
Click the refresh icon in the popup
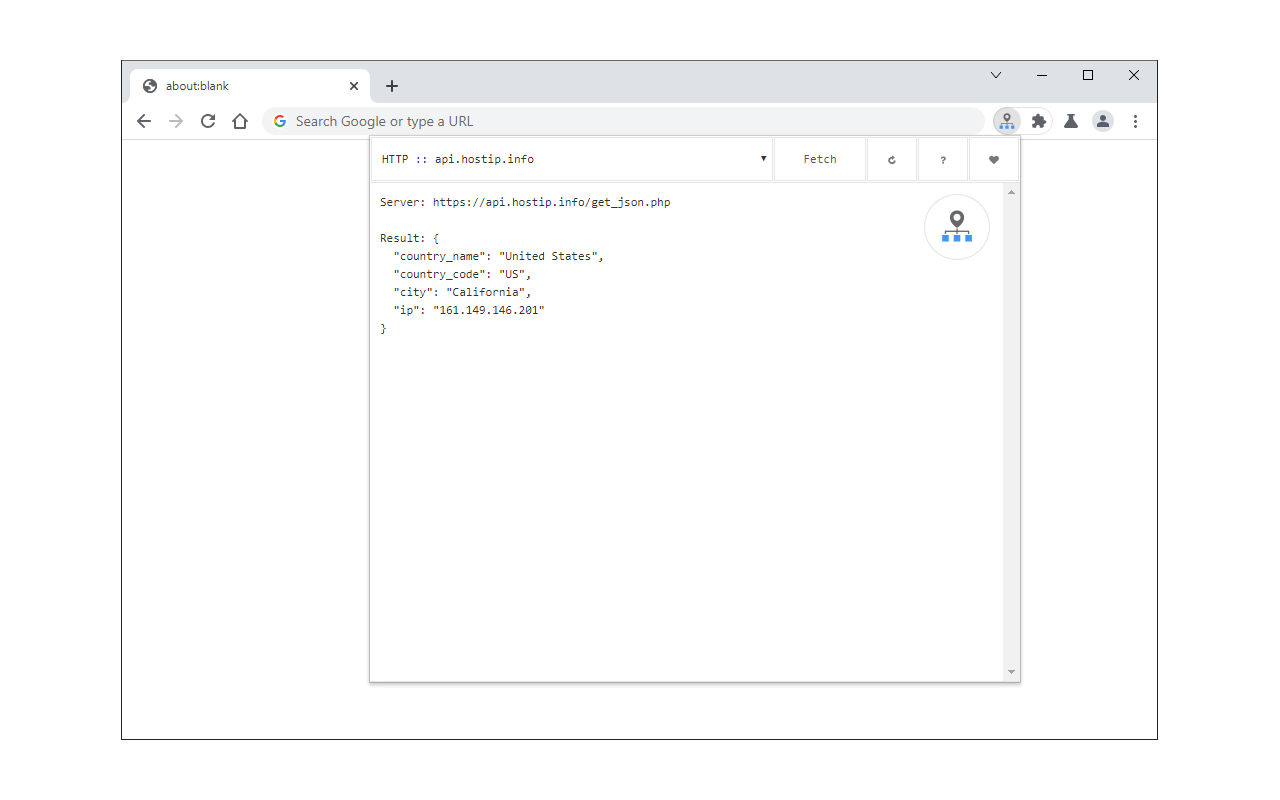click(892, 160)
